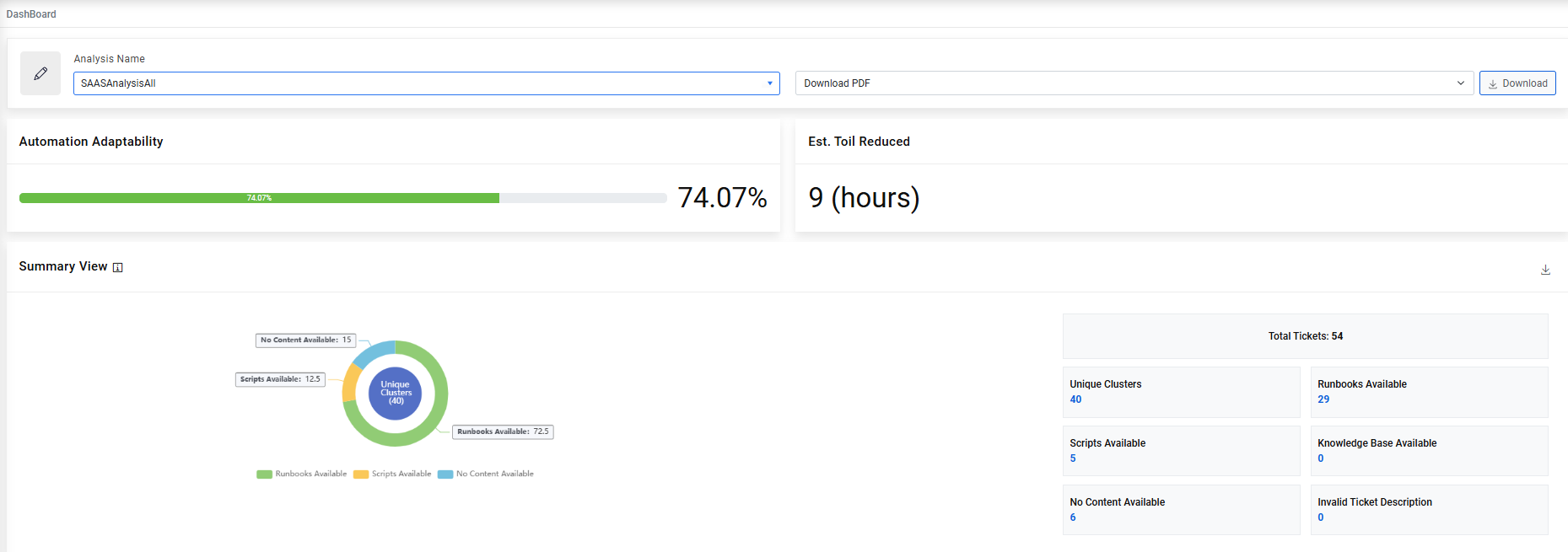Toggle Scripts Available series in chart legend

pos(392,474)
